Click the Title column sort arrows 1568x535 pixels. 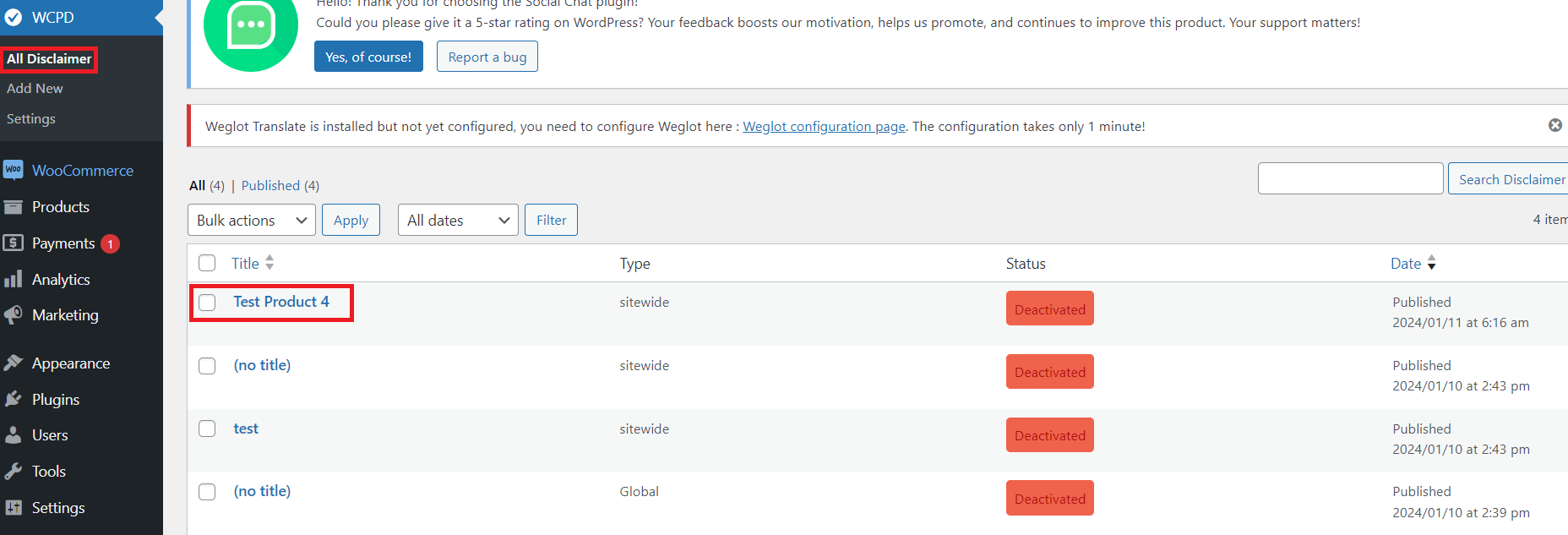click(x=269, y=263)
